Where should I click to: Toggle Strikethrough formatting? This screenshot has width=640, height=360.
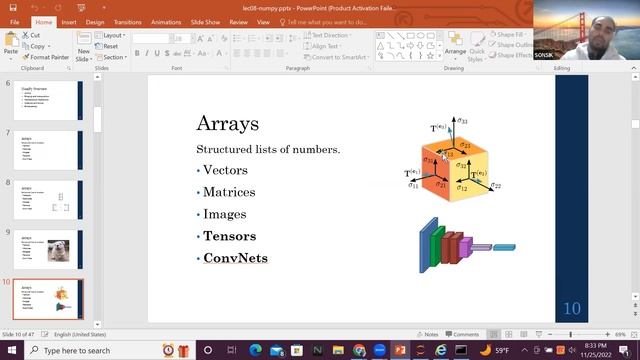177,53
